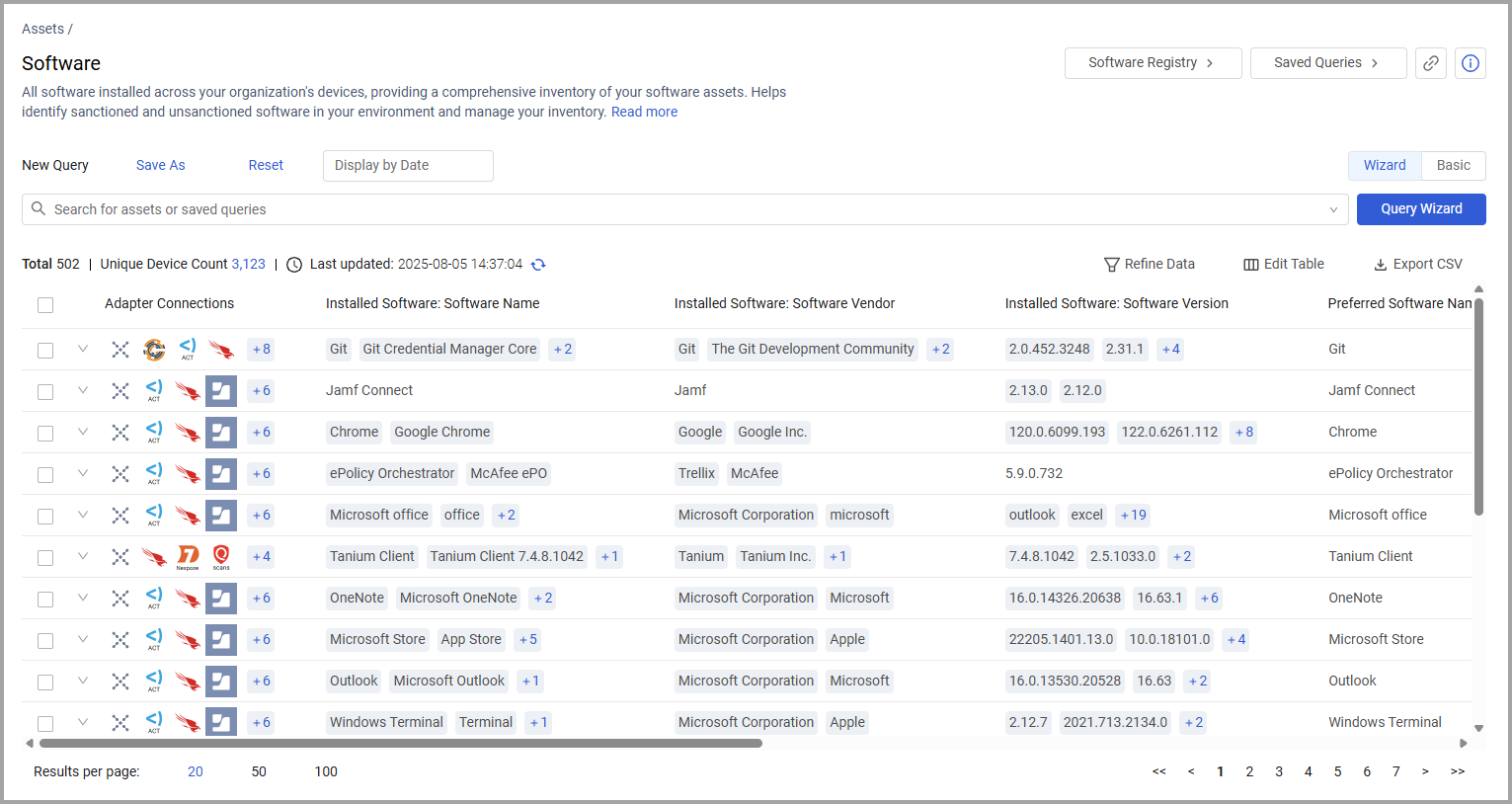The width and height of the screenshot is (1512, 804).
Task: Click the +8 adapters badge in Git row
Action: pos(261,350)
